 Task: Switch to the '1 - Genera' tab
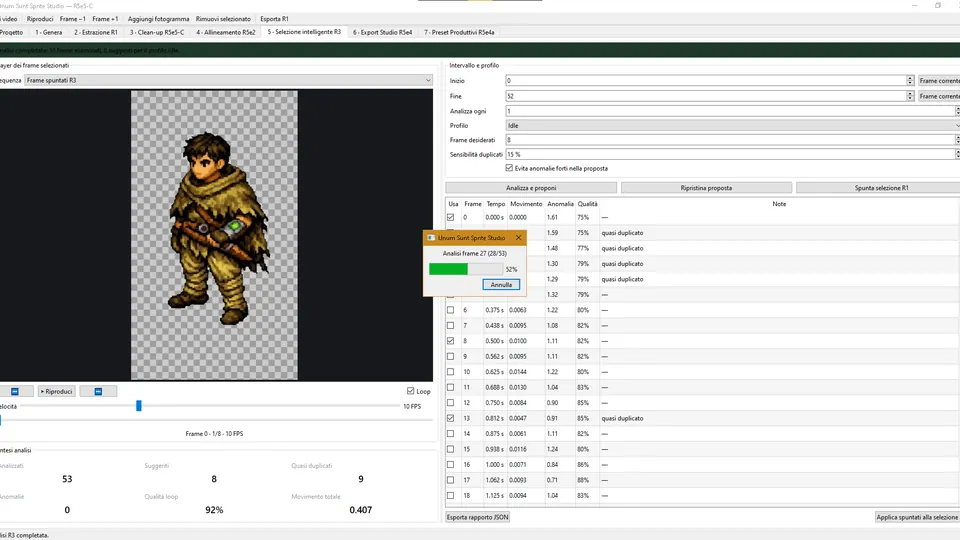tap(48, 32)
